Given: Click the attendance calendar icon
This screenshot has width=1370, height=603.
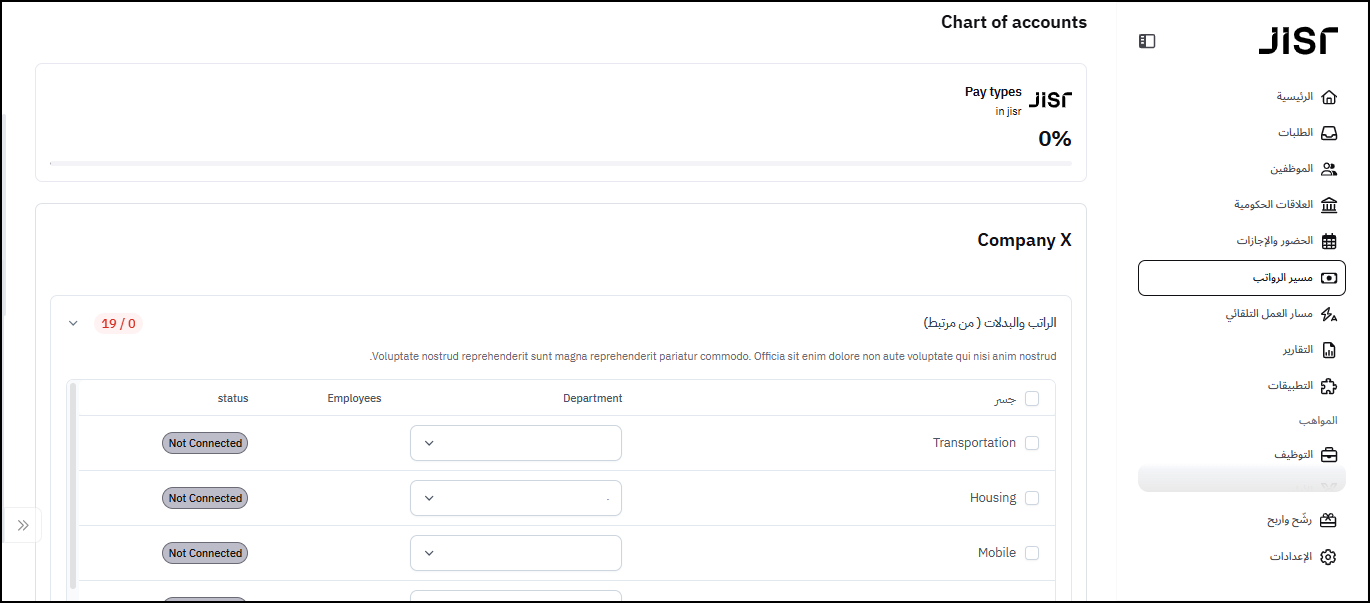Looking at the screenshot, I should [x=1328, y=241].
